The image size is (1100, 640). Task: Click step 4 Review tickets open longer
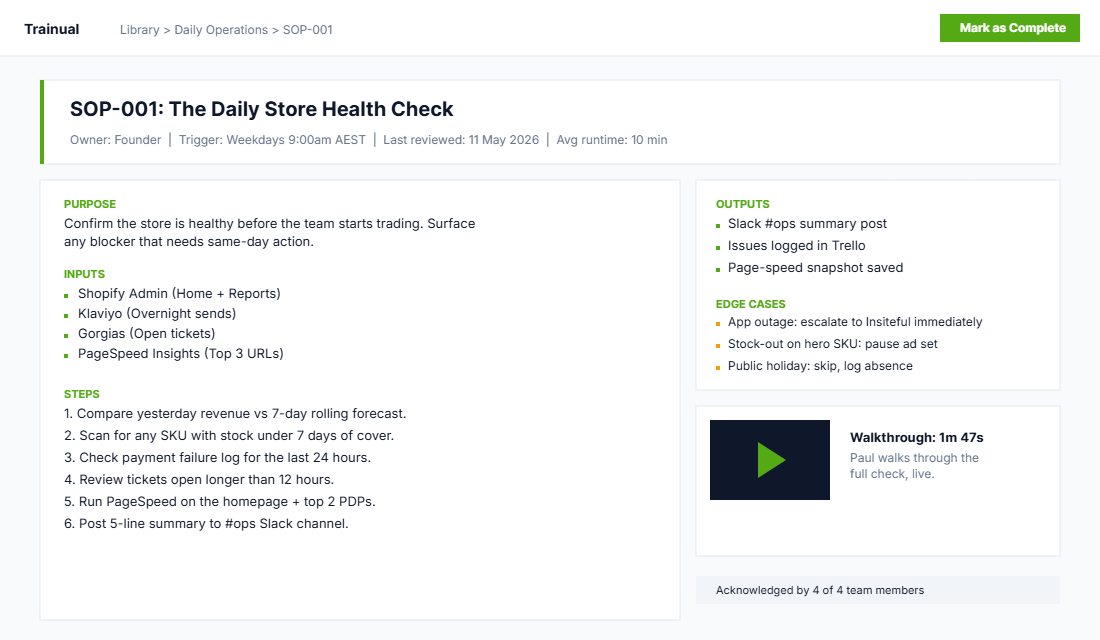point(199,480)
